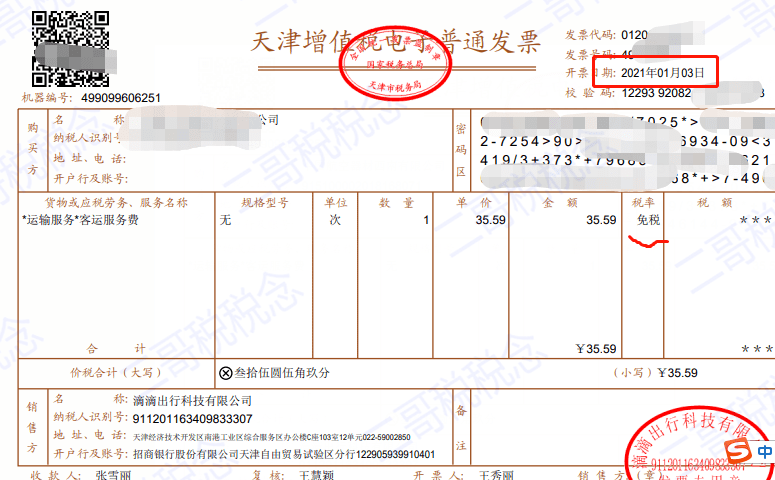Click the unit 次 under 单位 column
This screenshot has width=775, height=480.
[x=335, y=220]
